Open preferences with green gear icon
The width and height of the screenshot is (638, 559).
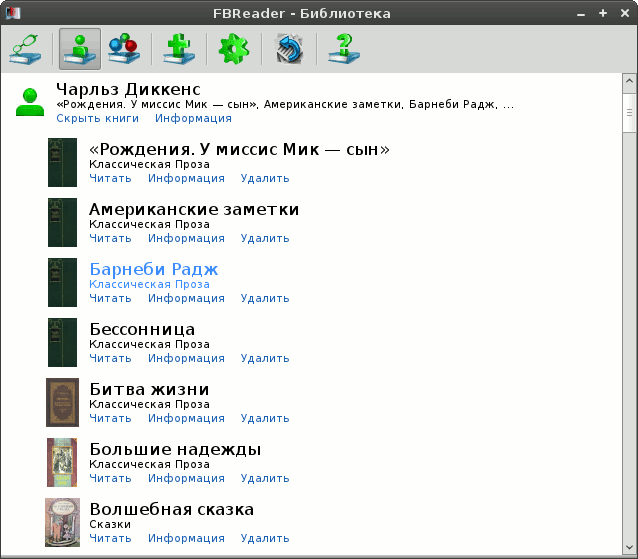(234, 49)
